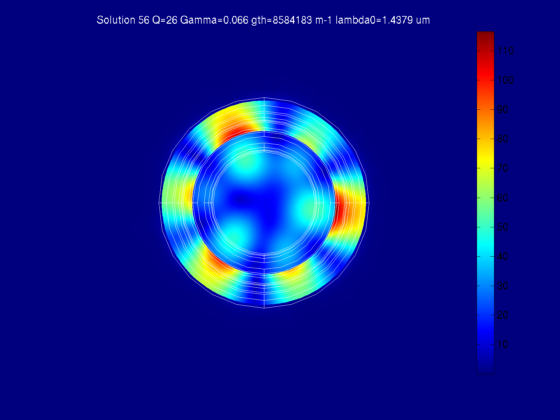Click the red hotspot at upper-left ring
This screenshot has height=420, width=560.
click(234, 132)
